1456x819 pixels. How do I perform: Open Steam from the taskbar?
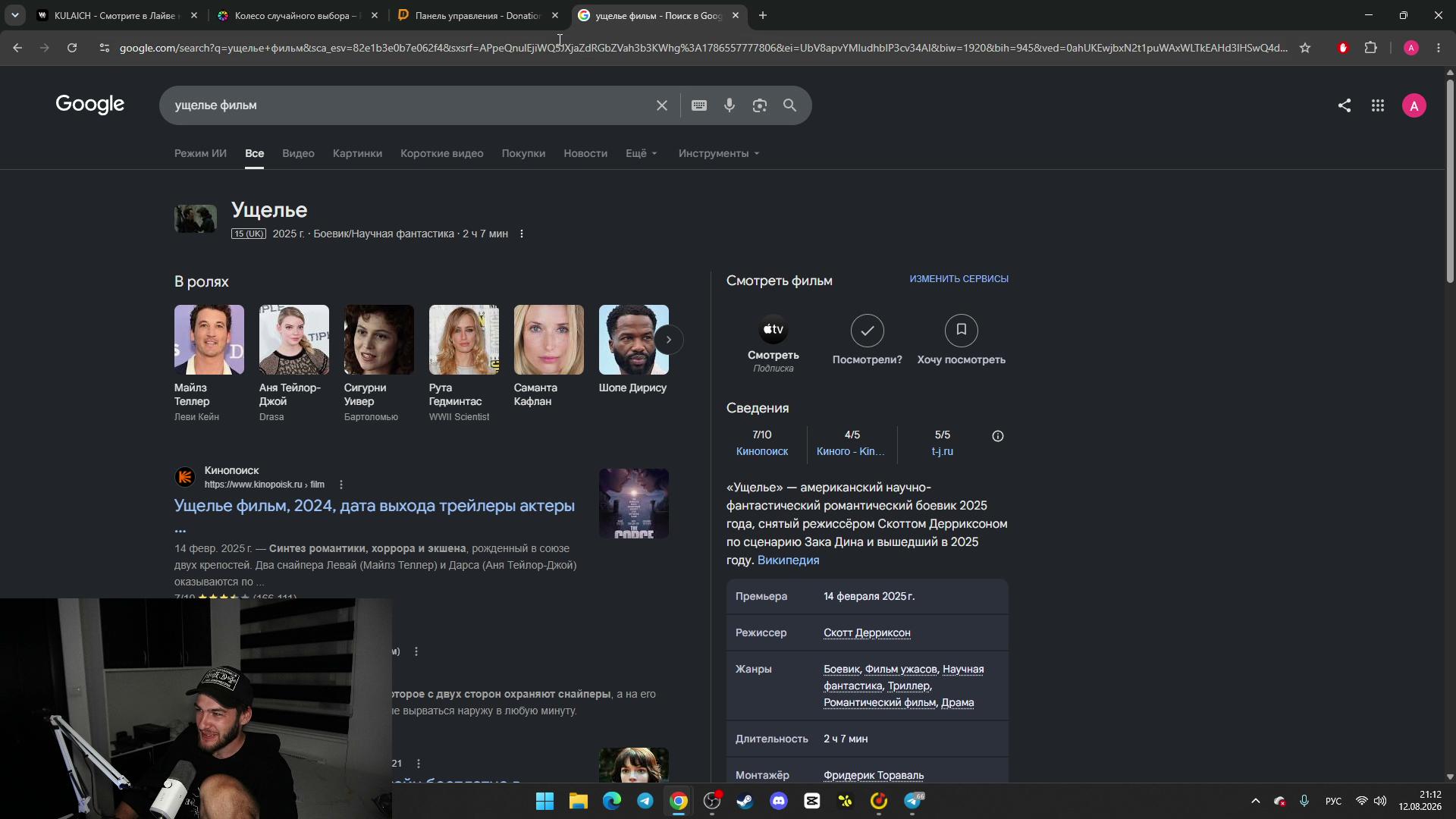point(745,801)
